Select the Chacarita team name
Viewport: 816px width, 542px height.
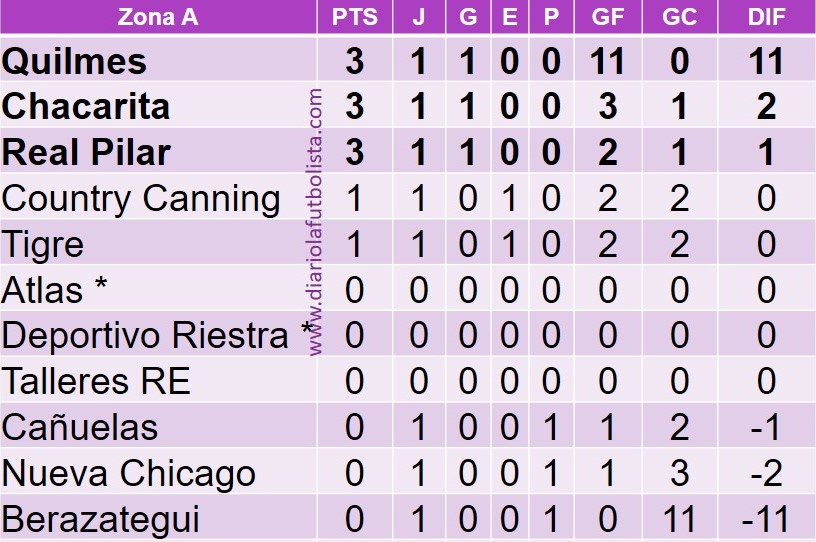[x=86, y=107]
